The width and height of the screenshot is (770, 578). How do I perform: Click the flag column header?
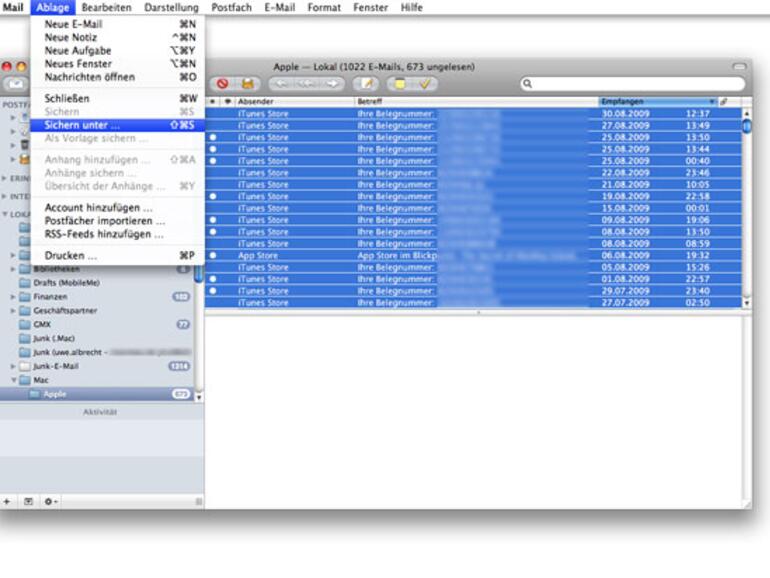pos(227,102)
